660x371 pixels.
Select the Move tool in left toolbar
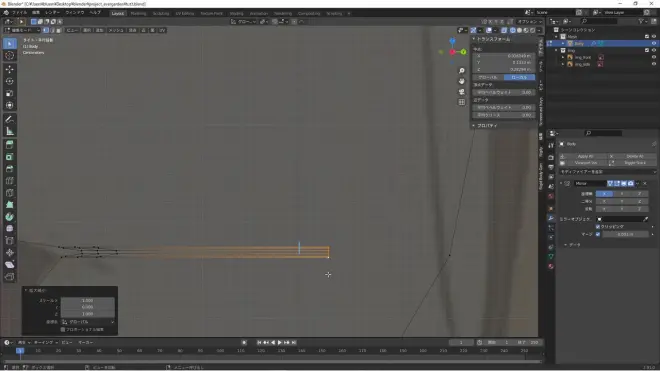(10, 69)
